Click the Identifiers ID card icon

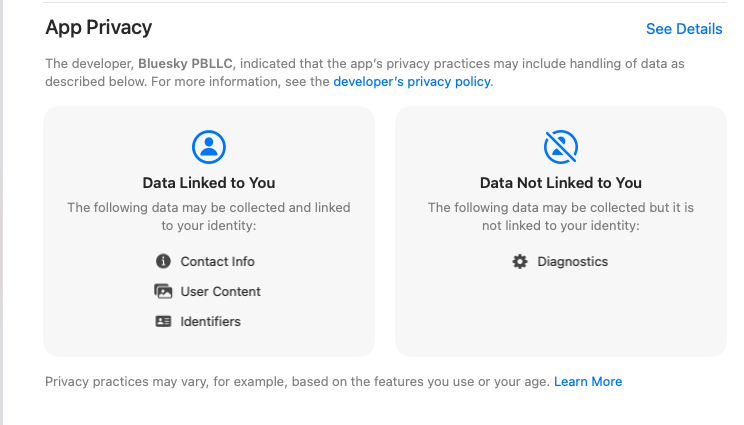pos(163,321)
